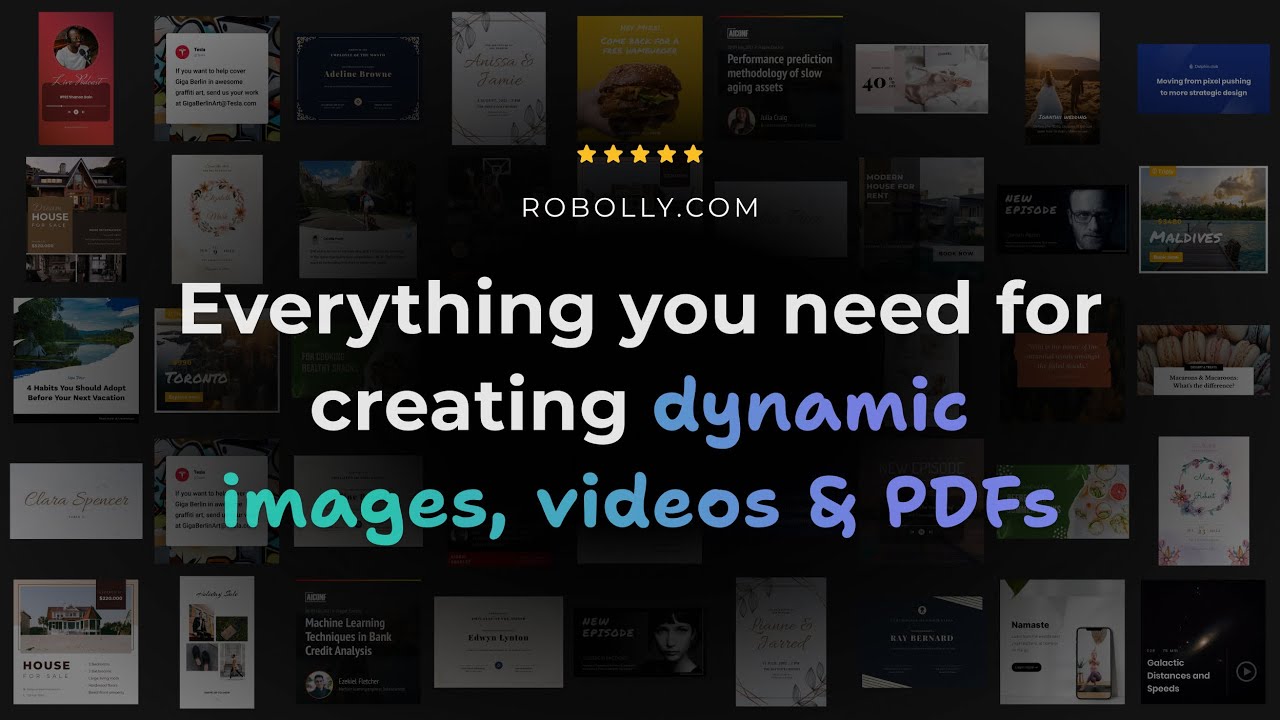The height and width of the screenshot is (720, 1280).
Task: Click the 'RAY BERNARD' name text
Action: (x=924, y=638)
